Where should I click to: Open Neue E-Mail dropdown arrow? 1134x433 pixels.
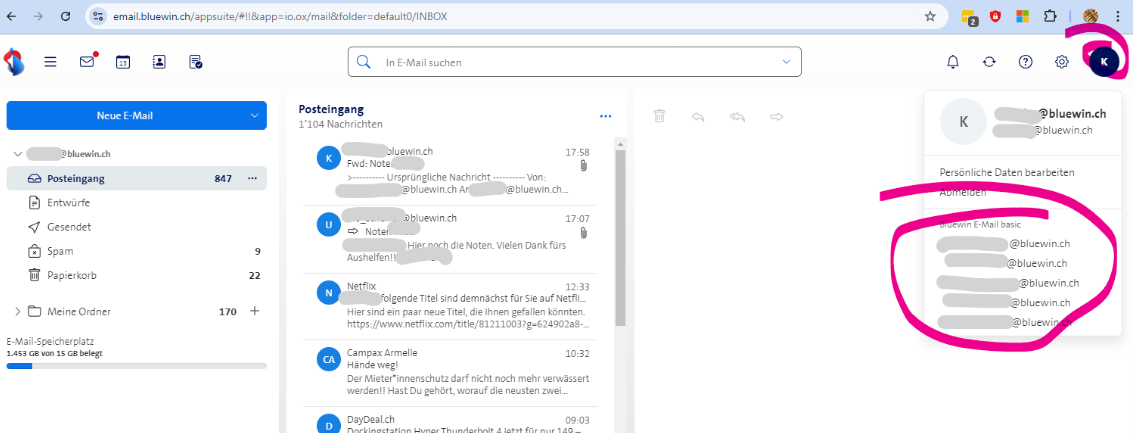pyautogui.click(x=254, y=116)
